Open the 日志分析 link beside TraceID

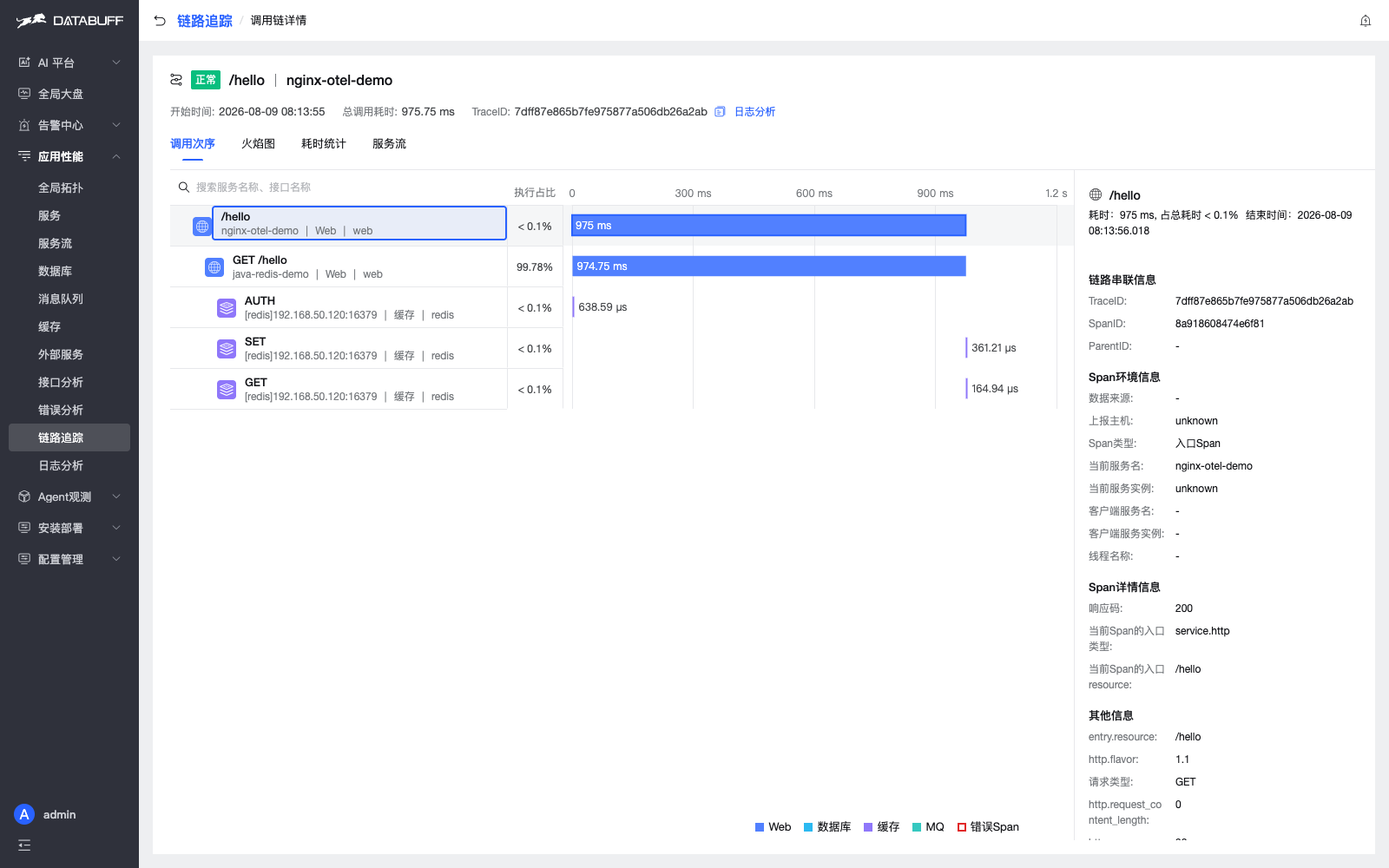click(754, 112)
